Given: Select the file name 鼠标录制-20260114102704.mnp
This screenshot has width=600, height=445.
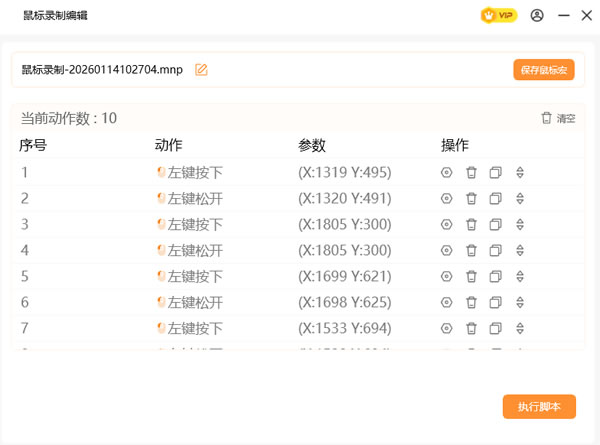Looking at the screenshot, I should pyautogui.click(x=104, y=70).
